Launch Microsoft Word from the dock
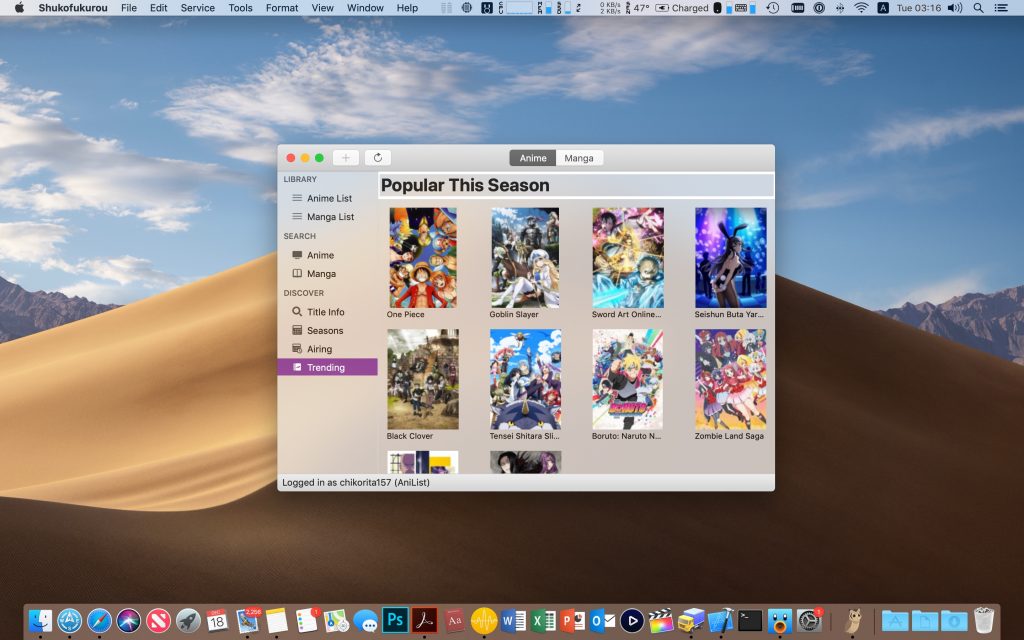Screen dimensions: 1024x640 pyautogui.click(x=514, y=620)
